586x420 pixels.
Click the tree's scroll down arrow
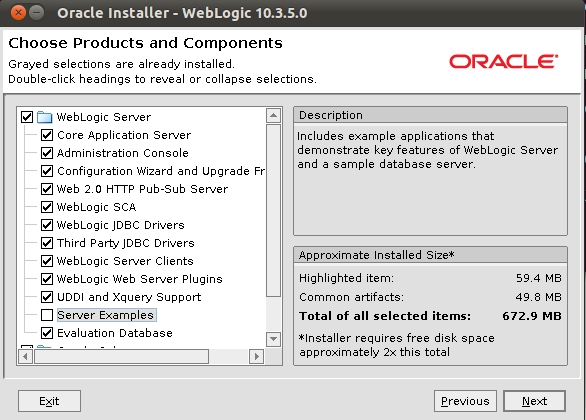[x=273, y=339]
